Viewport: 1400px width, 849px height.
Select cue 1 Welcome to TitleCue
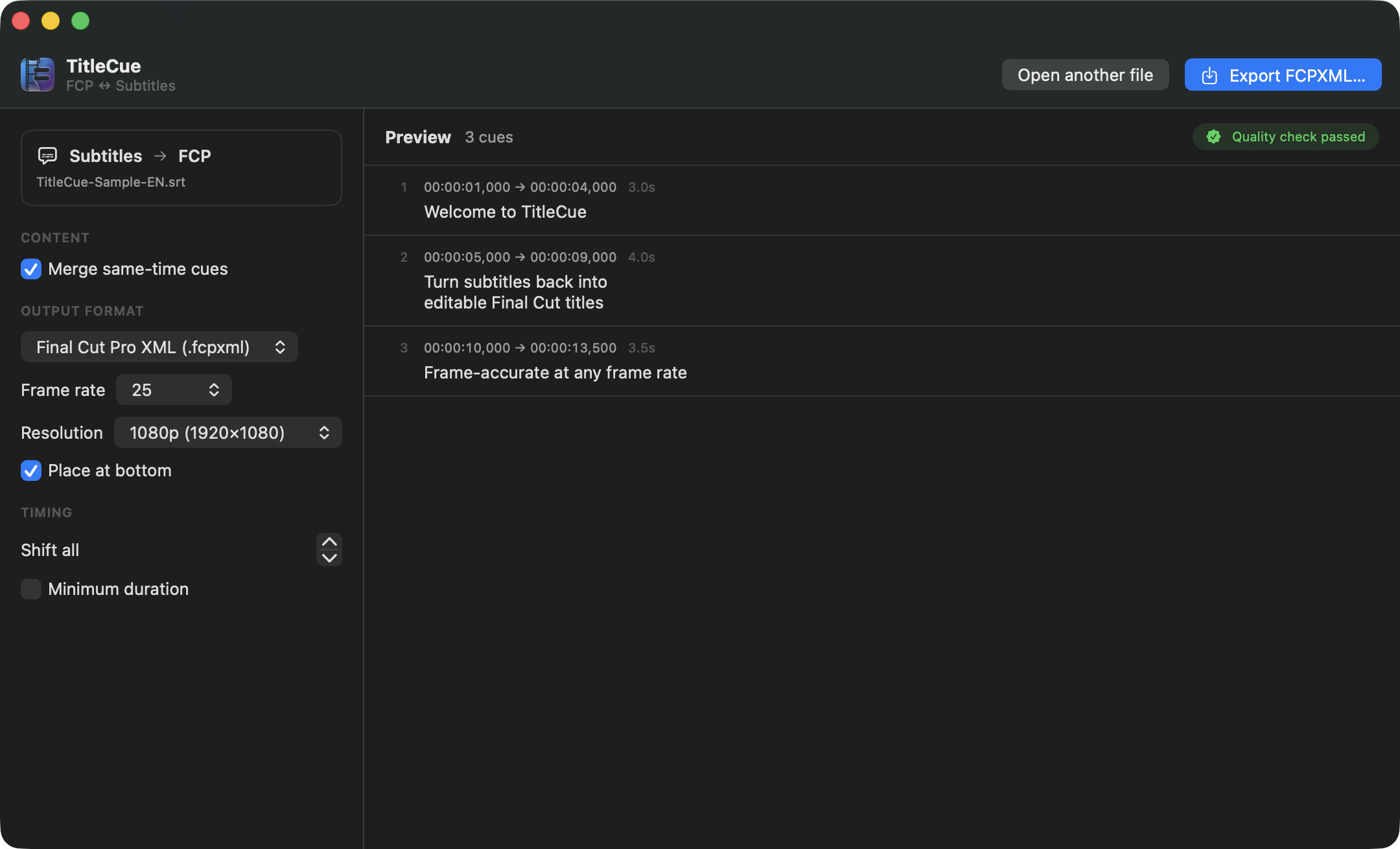coord(881,200)
